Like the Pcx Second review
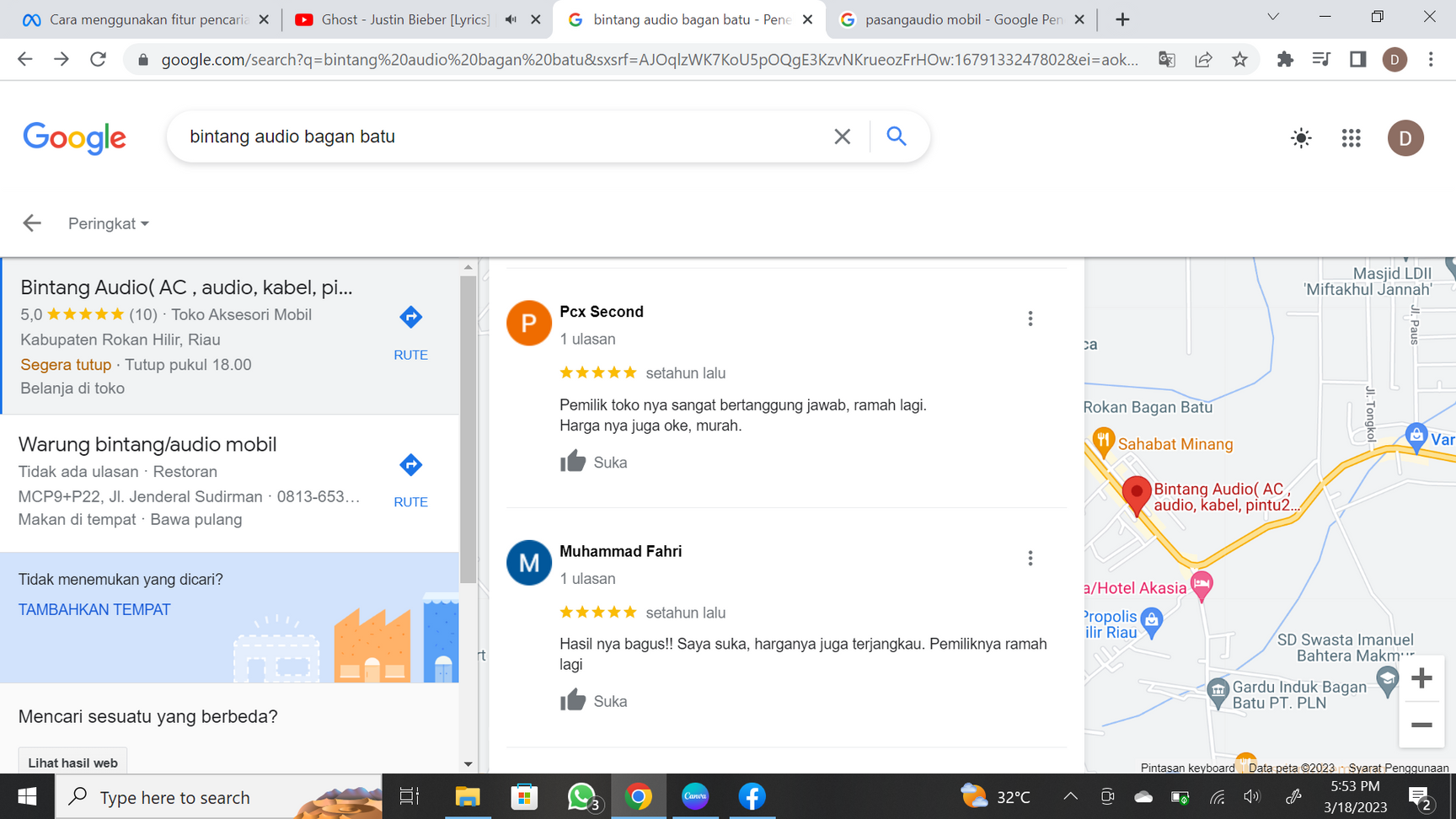The width and height of the screenshot is (1456, 819). click(593, 462)
